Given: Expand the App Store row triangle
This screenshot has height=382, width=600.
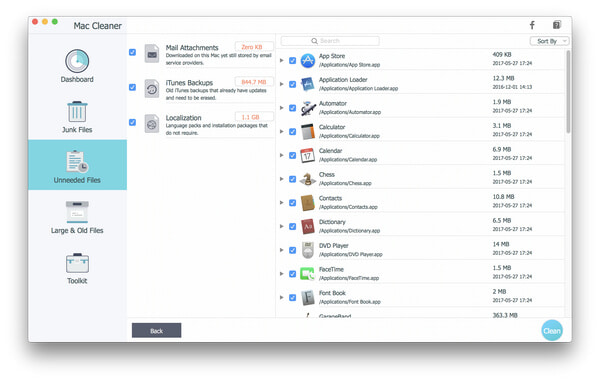Looking at the screenshot, I should point(282,60).
